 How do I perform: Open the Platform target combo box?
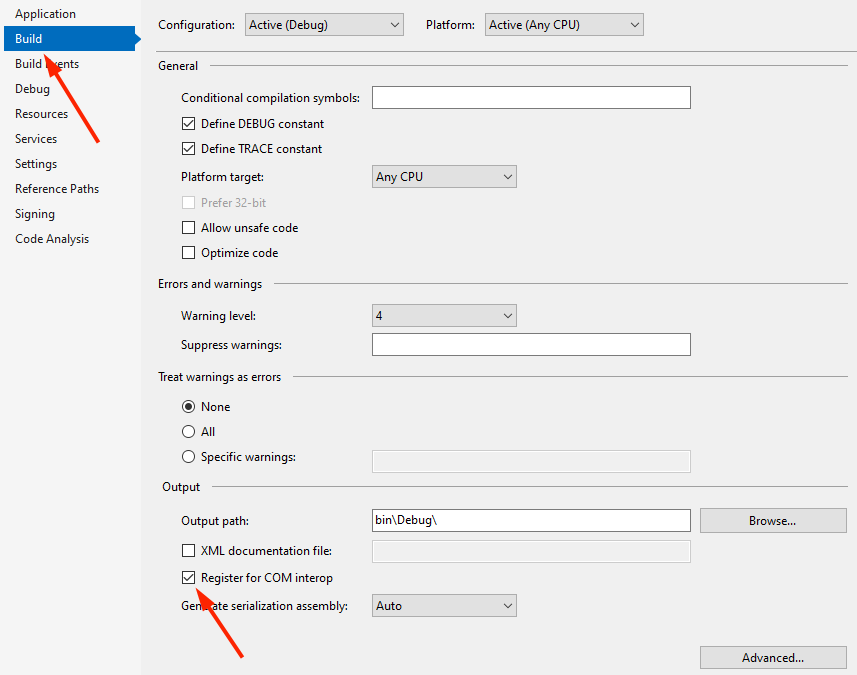coord(444,177)
